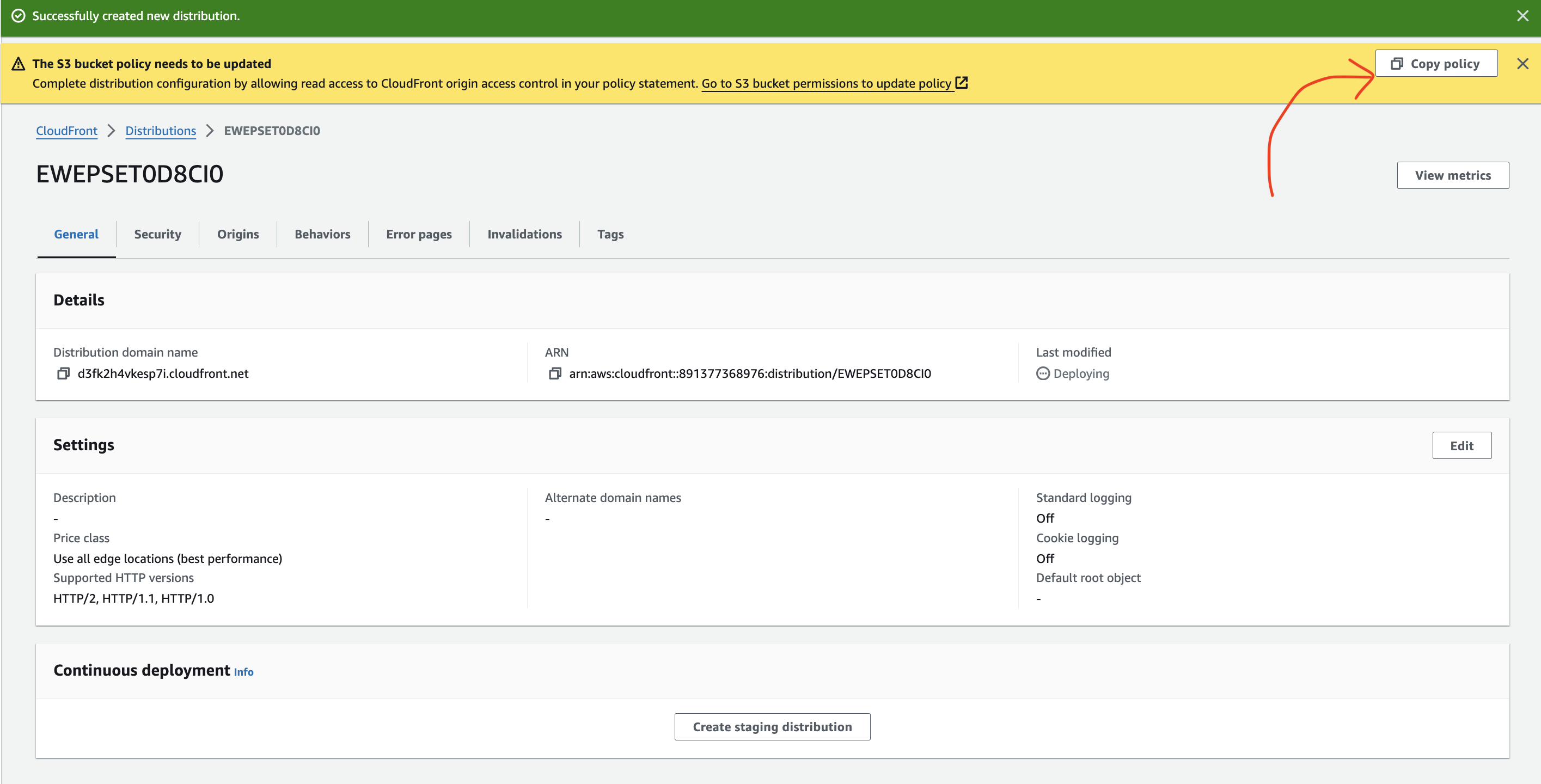The width and height of the screenshot is (1541, 784).
Task: Open the Invalidations tab
Action: pos(524,235)
